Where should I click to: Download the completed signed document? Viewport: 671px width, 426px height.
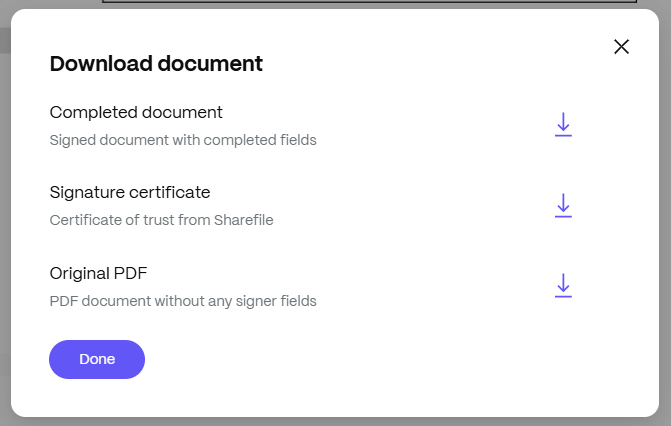[x=563, y=125]
